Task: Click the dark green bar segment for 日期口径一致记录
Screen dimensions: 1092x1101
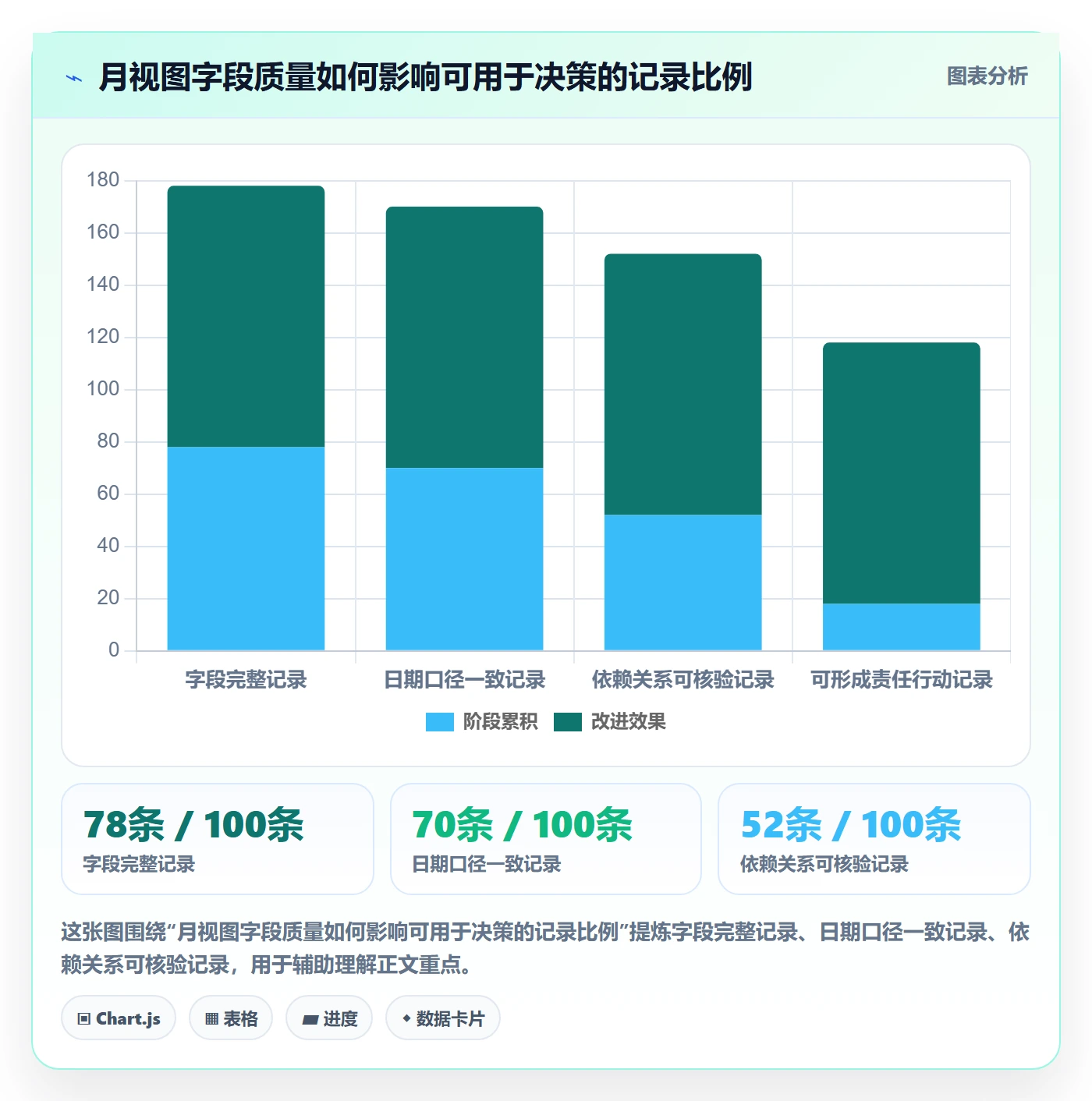Action: (x=464, y=337)
